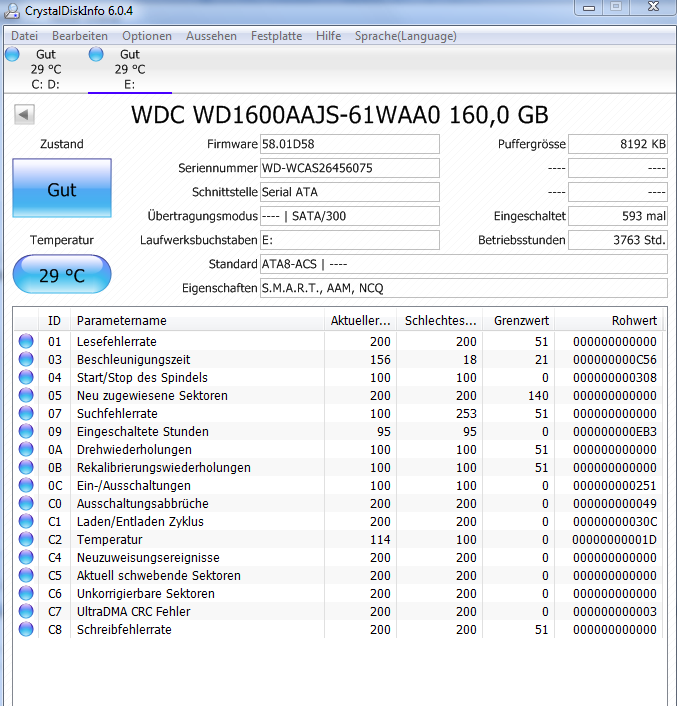Click the Seriennummer field WD-WCAS26456075
Image resolution: width=677 pixels, height=706 pixels.
350,168
